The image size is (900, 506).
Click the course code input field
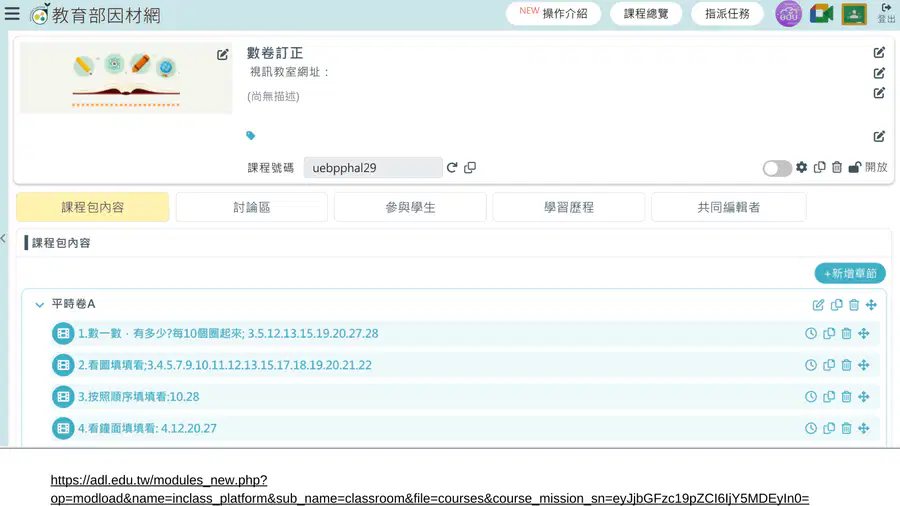(x=373, y=168)
